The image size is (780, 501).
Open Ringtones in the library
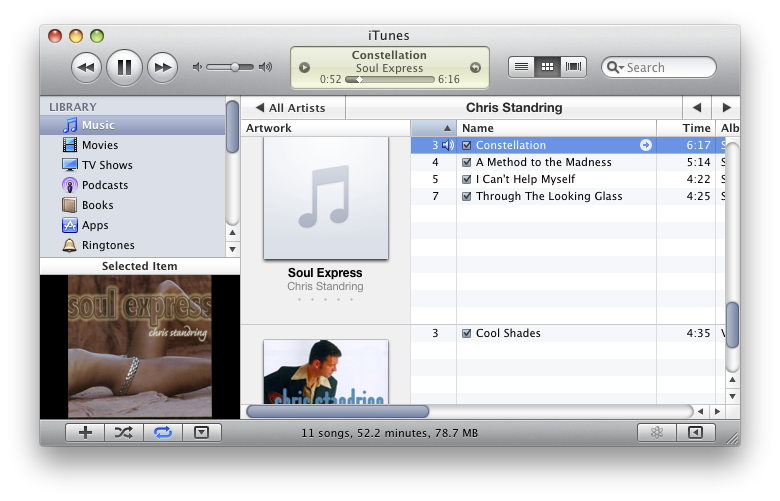pos(133,245)
